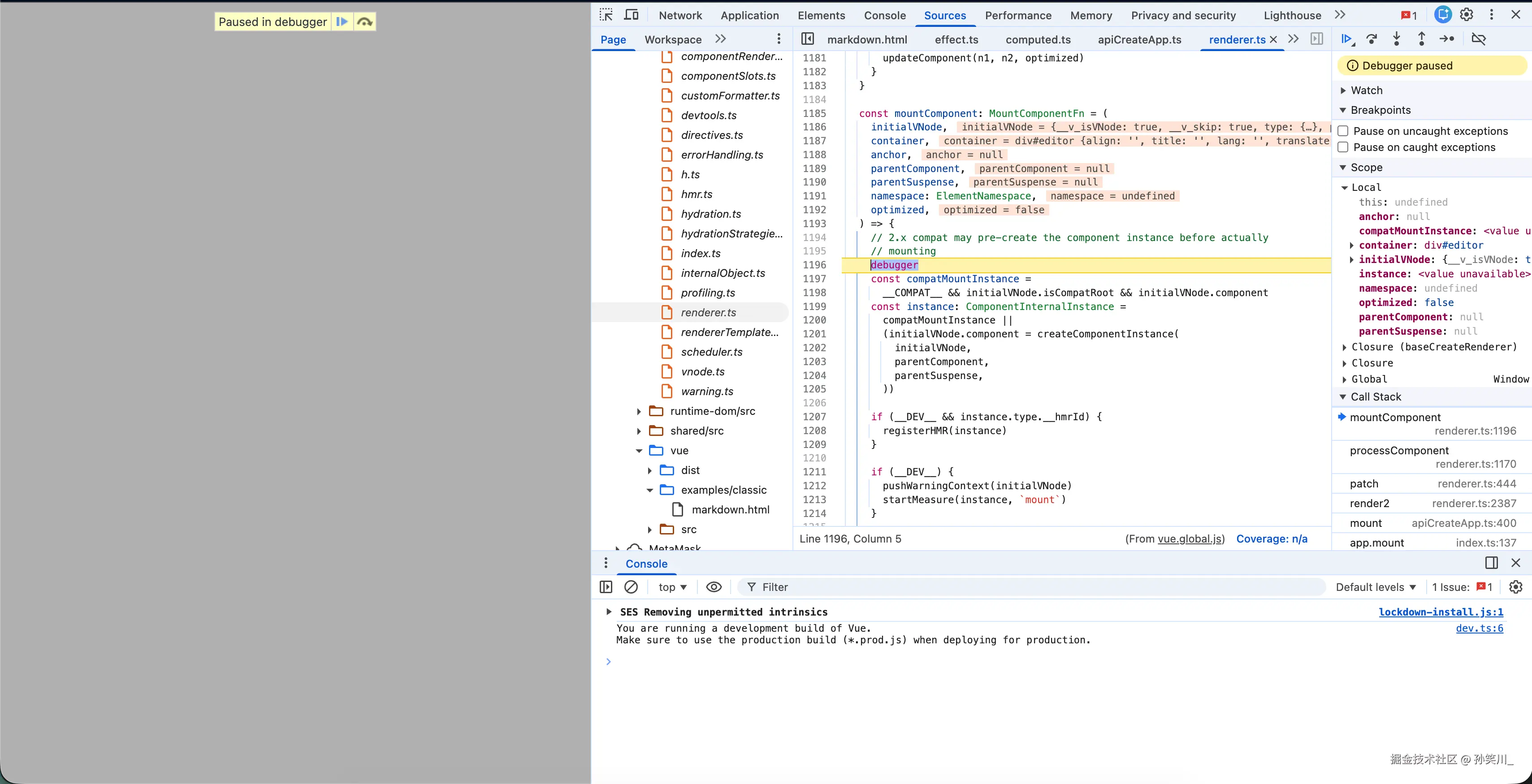Select processComponent in the Call Stack

click(1399, 451)
